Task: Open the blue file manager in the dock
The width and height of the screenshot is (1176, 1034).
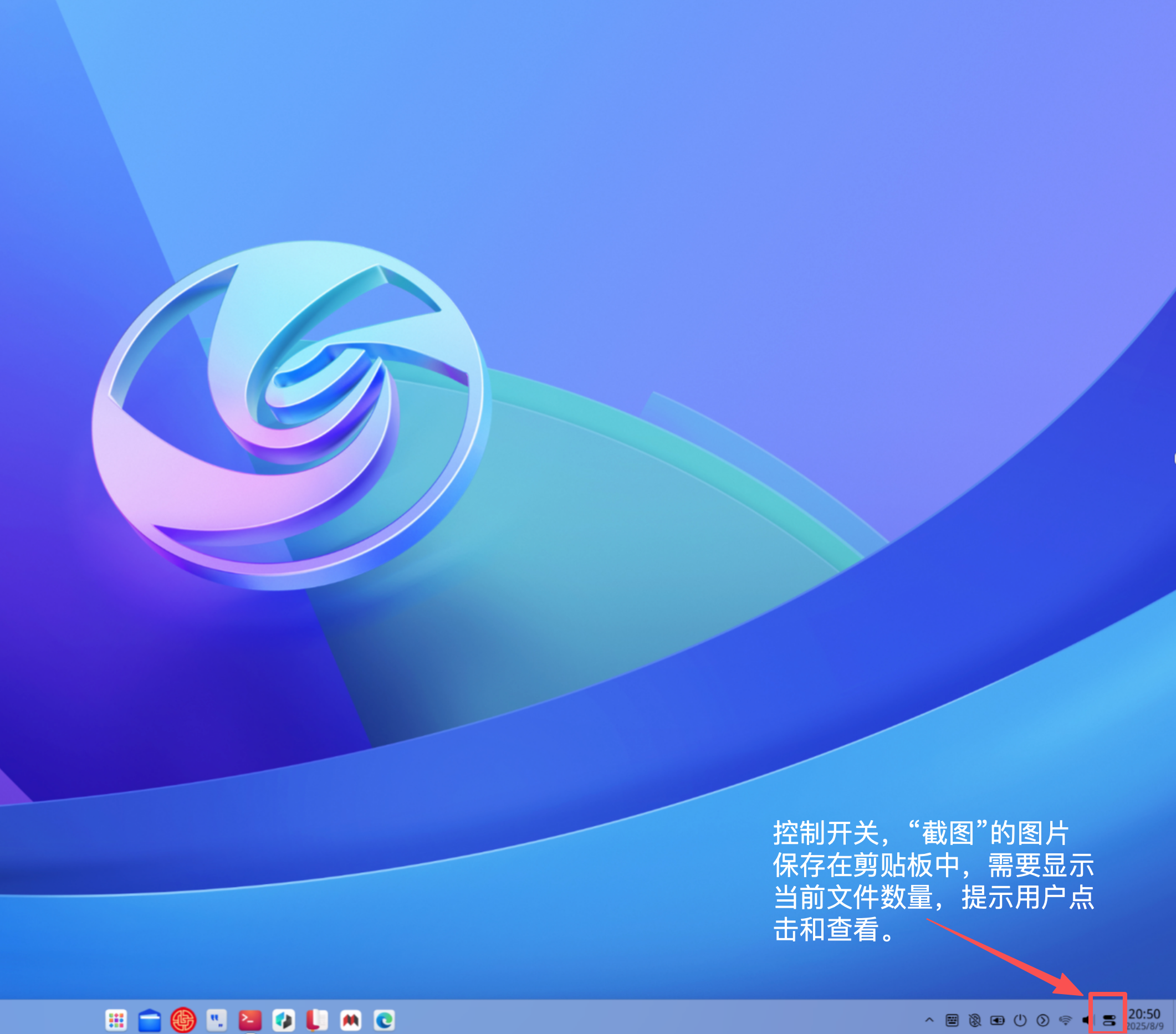Action: click(150, 1020)
